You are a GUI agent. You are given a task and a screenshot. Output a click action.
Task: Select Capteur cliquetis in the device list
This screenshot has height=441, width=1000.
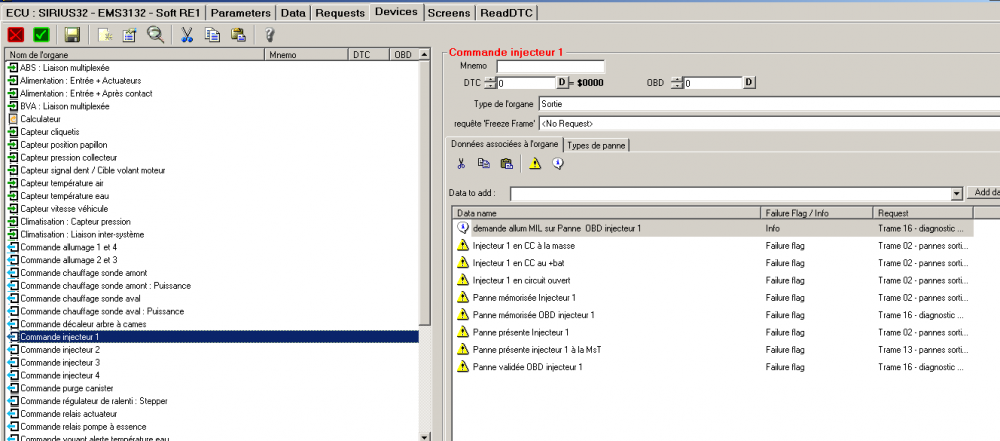50,131
